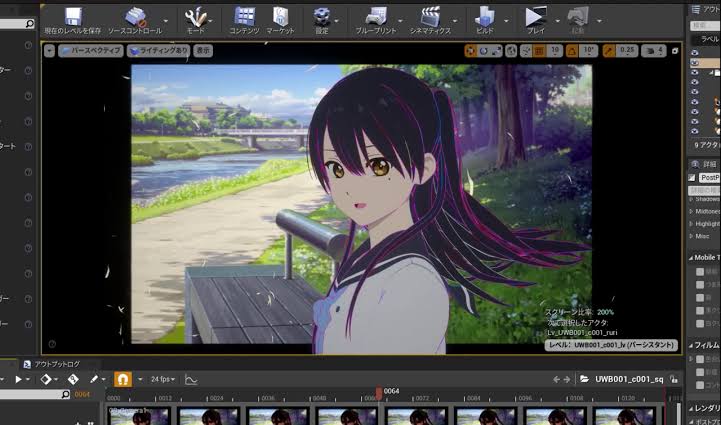Click the UWB001_c001_sq sequence breadcrumb
Screen dimensions: 721x425
[629, 379]
